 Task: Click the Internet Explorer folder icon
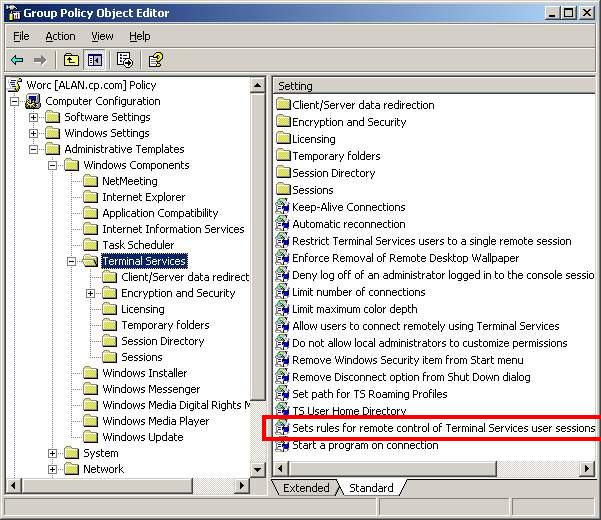91,197
